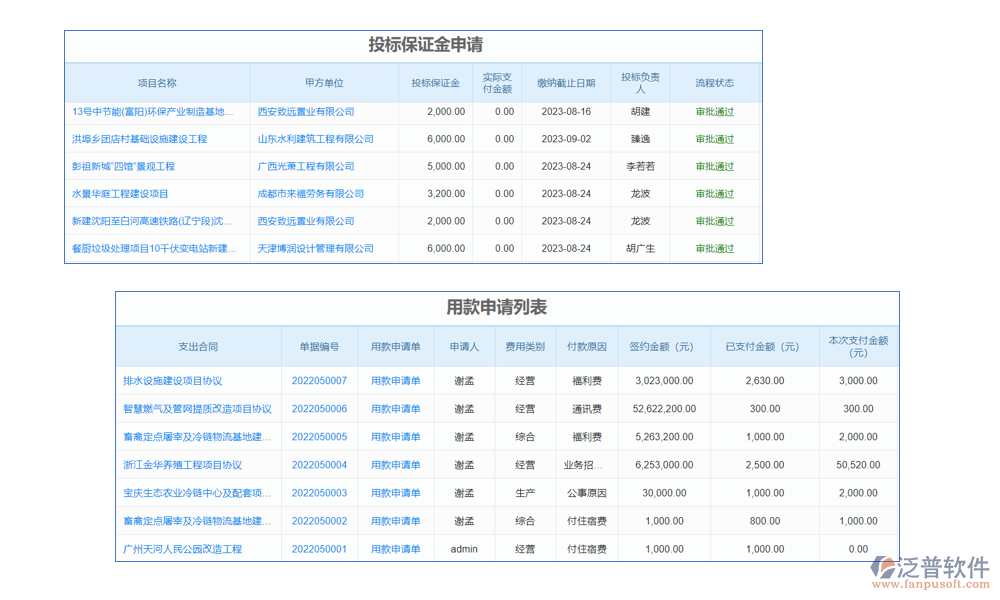Open document number 2022050007
The image size is (1000, 600).
point(319,381)
